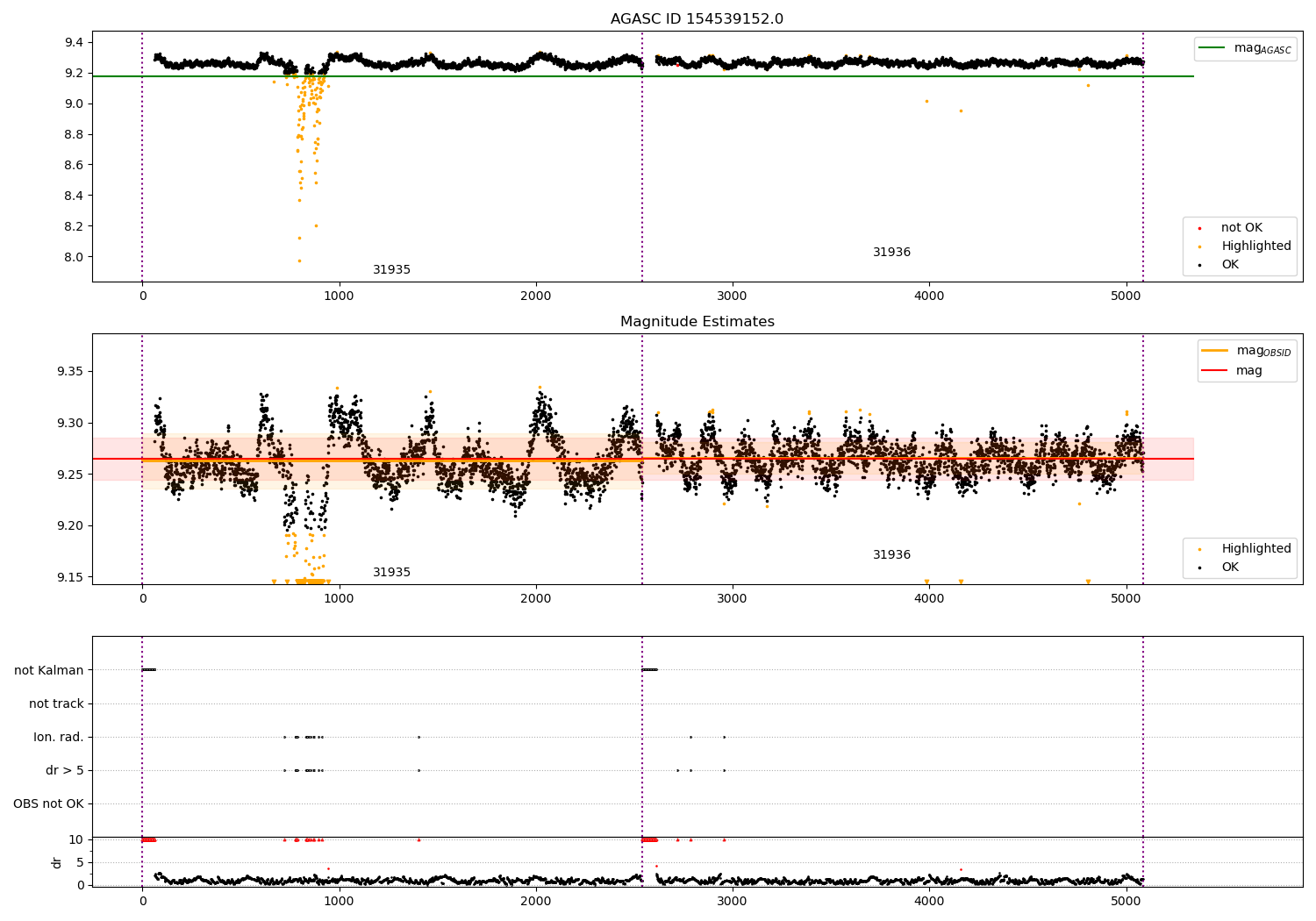
Task: Click the plot title 'AGASC ID 154539152.0'
Action: [x=697, y=19]
